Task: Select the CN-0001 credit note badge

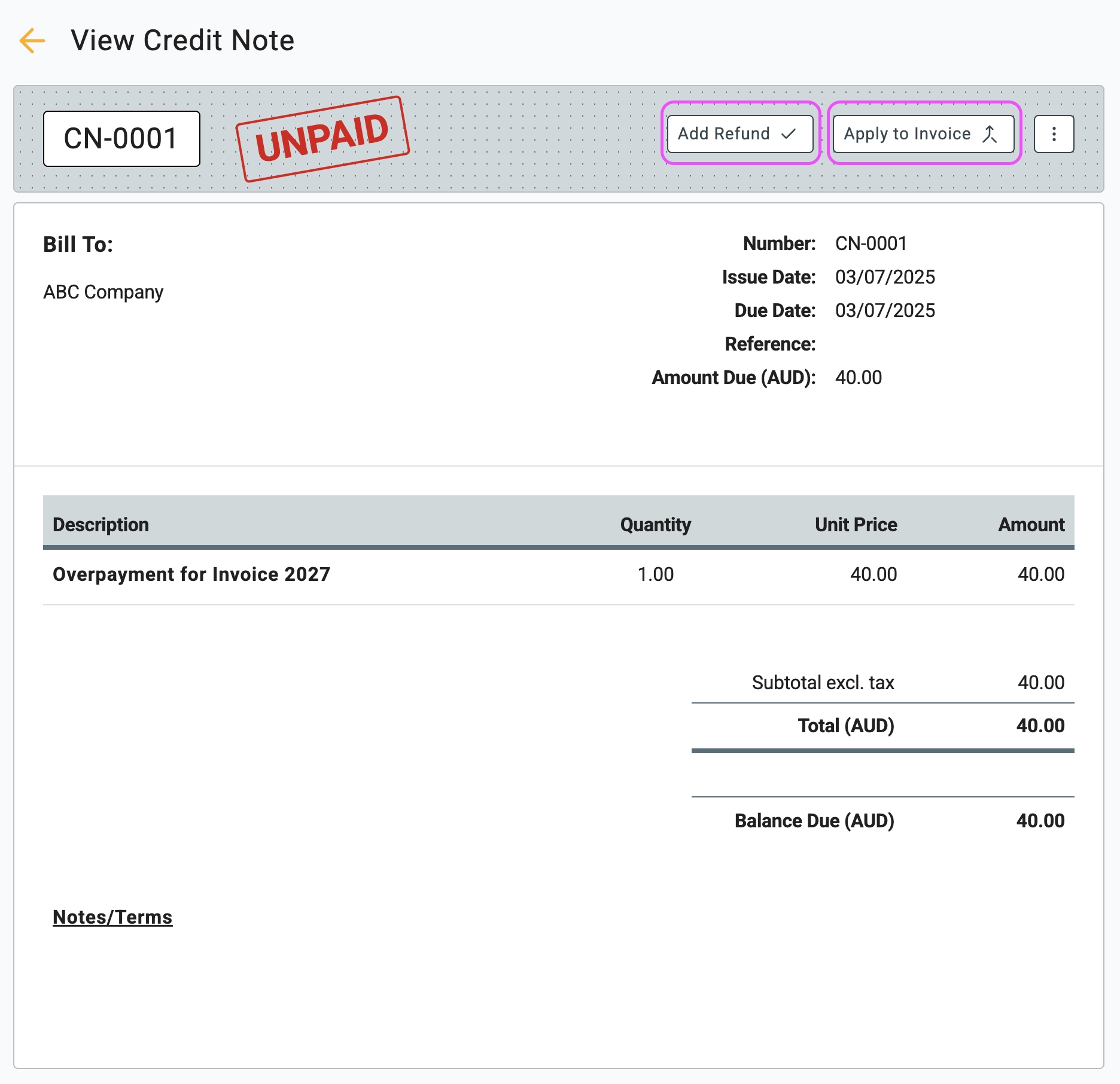Action: point(121,139)
